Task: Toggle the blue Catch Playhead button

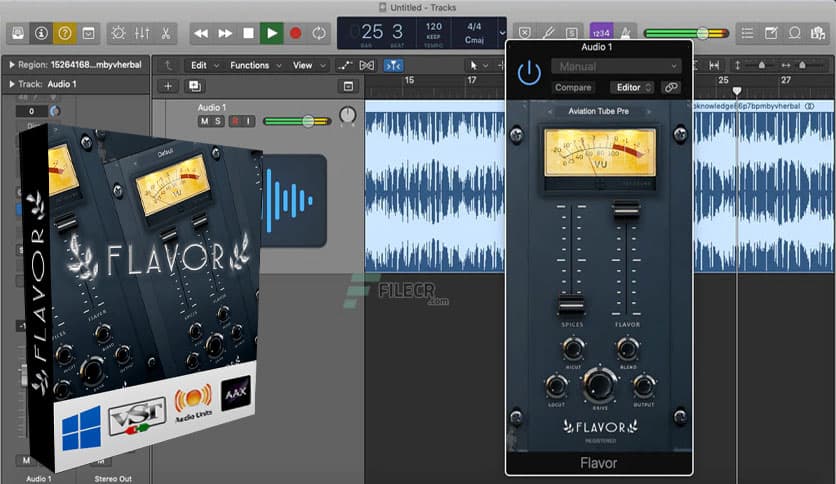Action: [393, 65]
